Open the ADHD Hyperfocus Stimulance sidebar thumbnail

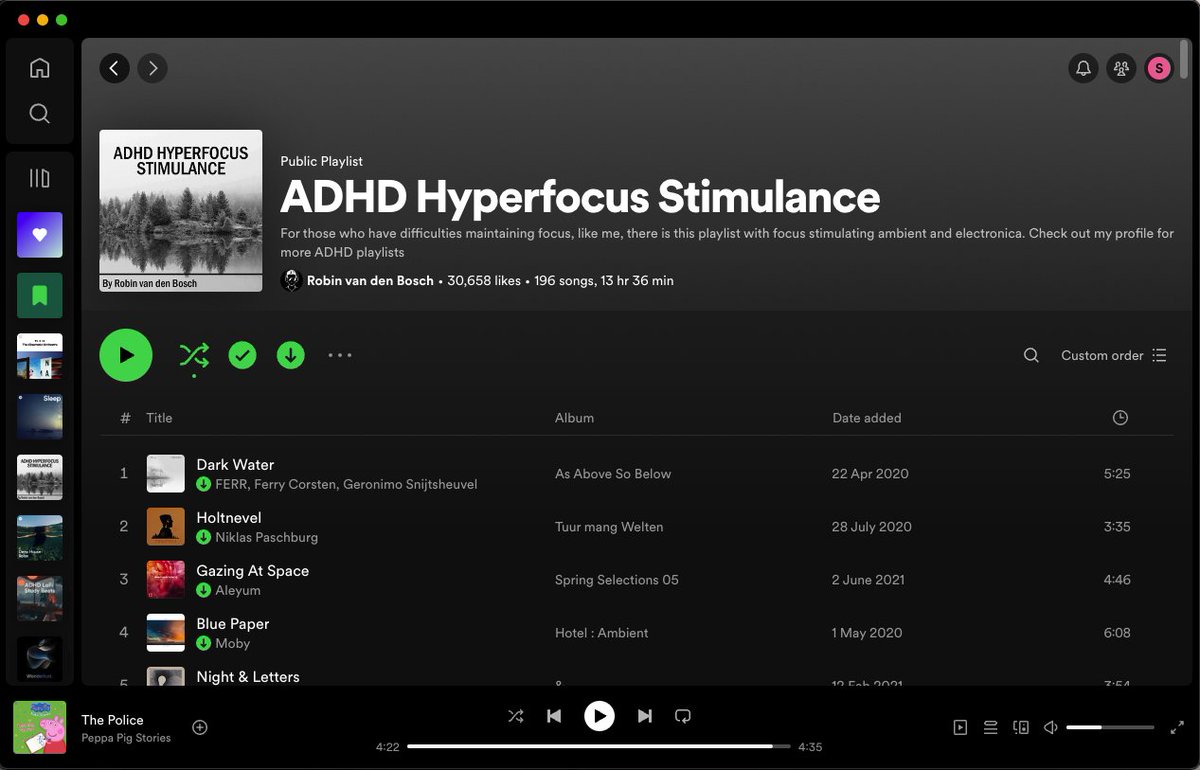click(x=40, y=477)
